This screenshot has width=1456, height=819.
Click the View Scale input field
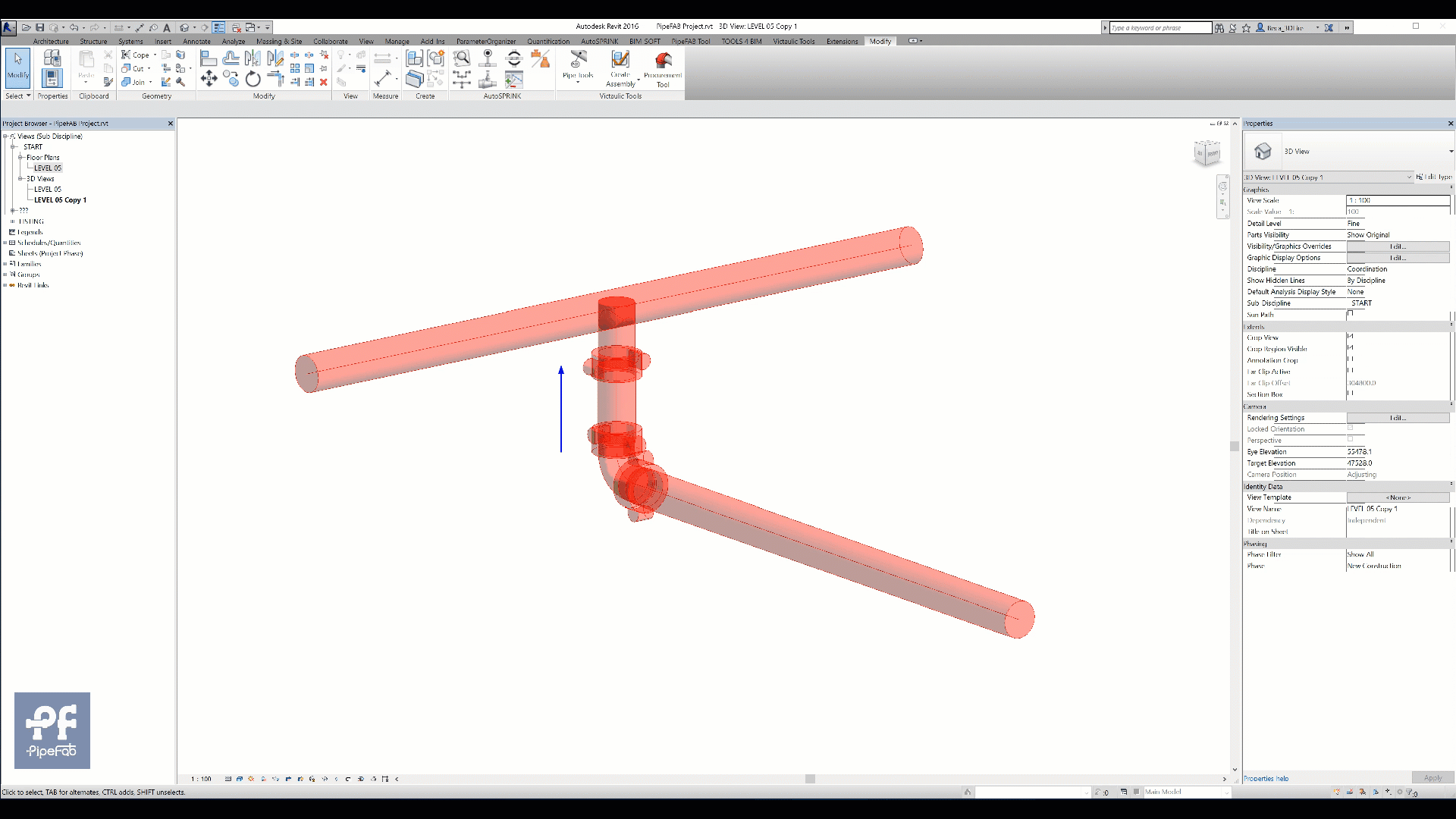1396,200
